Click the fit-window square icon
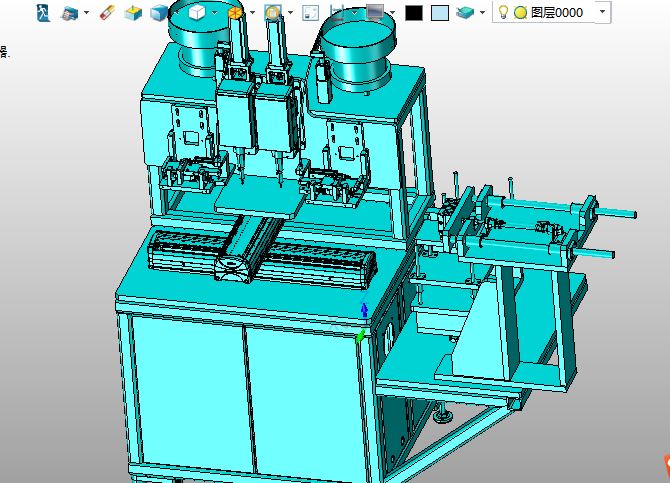670x483 pixels. pyautogui.click(x=311, y=13)
